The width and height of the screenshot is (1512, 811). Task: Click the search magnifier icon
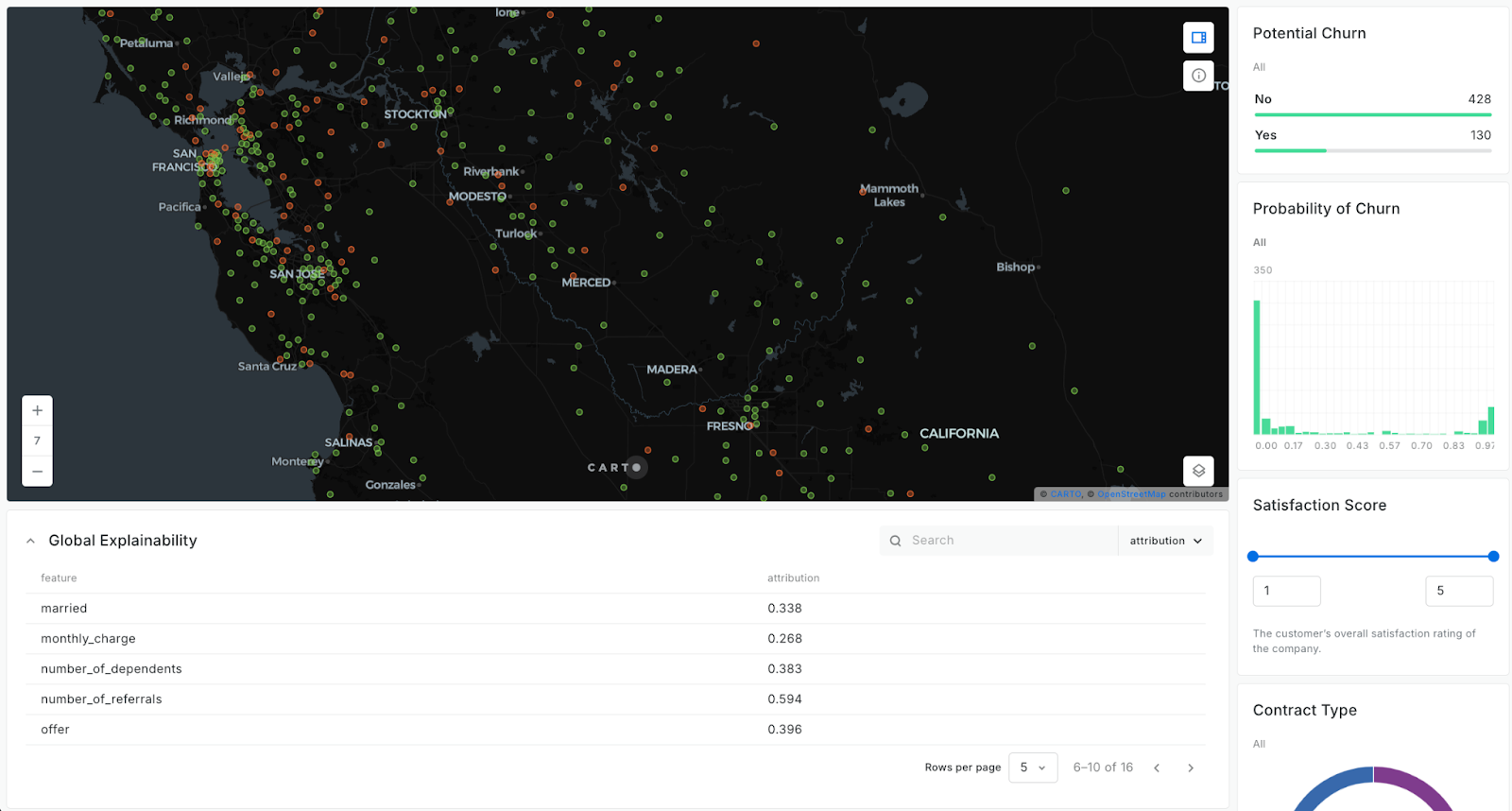[895, 541]
